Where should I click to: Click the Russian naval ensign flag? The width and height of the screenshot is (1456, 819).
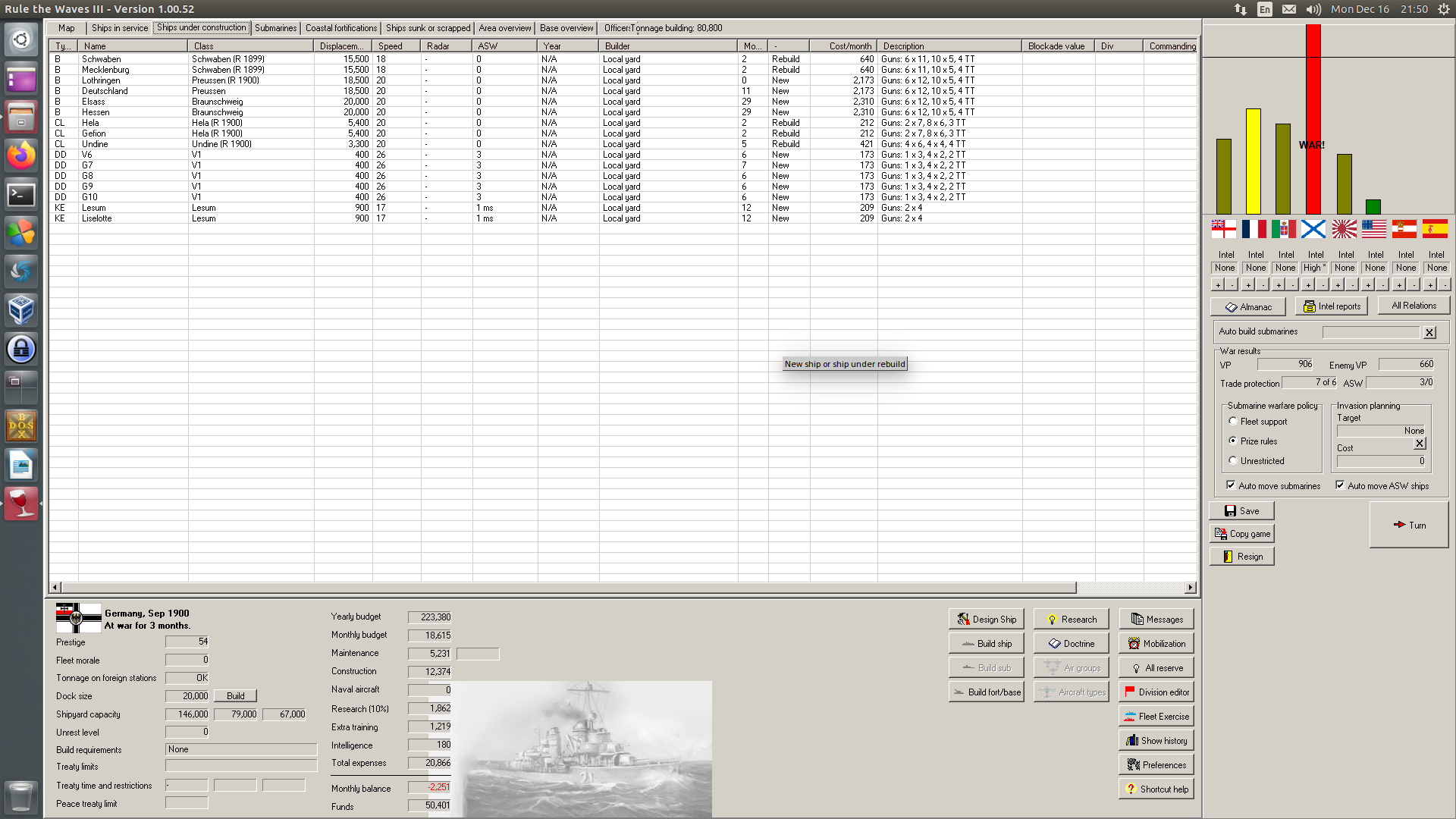tap(1313, 228)
